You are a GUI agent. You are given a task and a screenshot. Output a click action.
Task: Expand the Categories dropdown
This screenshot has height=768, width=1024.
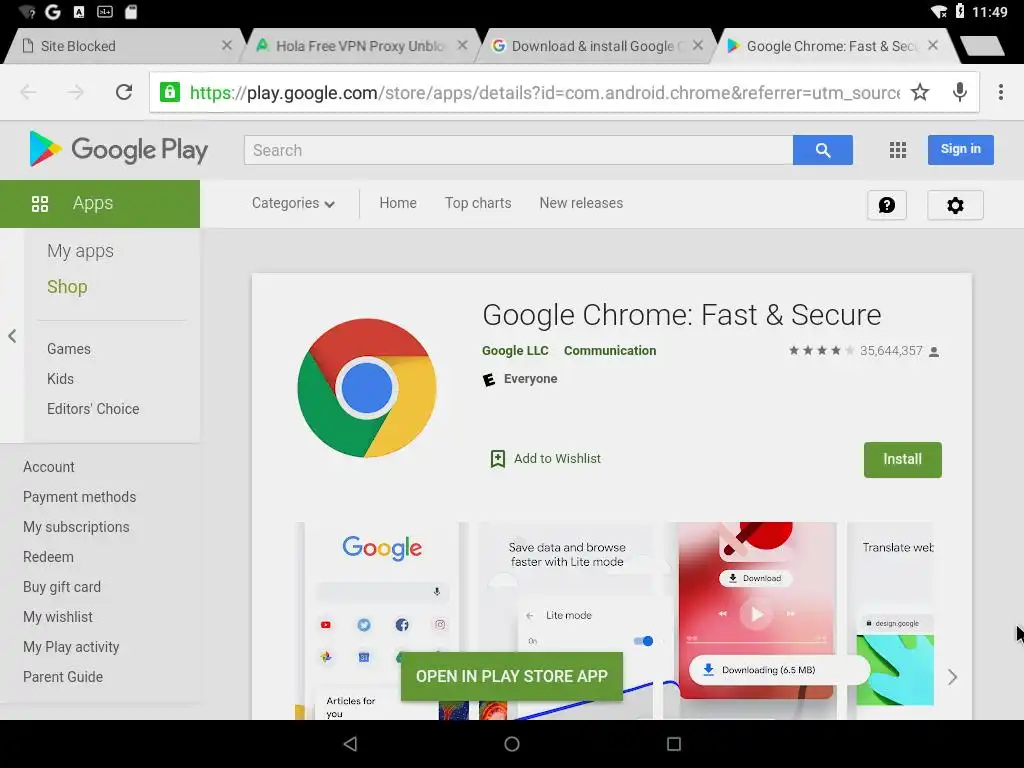coord(293,203)
